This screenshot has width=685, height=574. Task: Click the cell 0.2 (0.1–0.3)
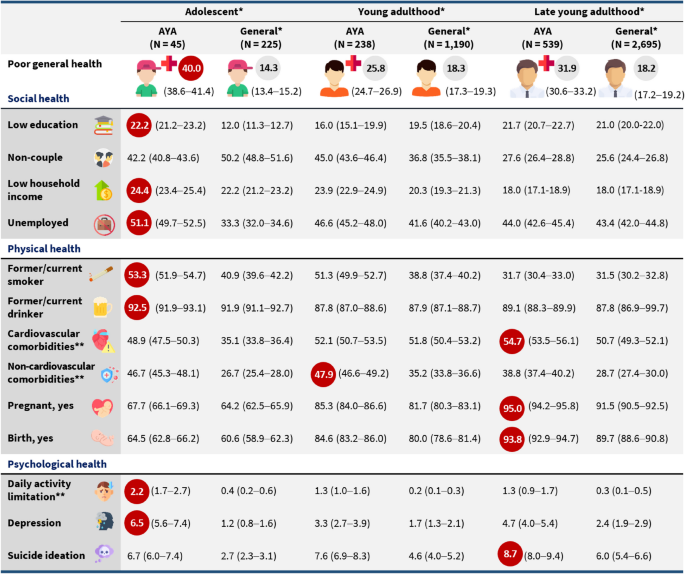[x=436, y=491]
